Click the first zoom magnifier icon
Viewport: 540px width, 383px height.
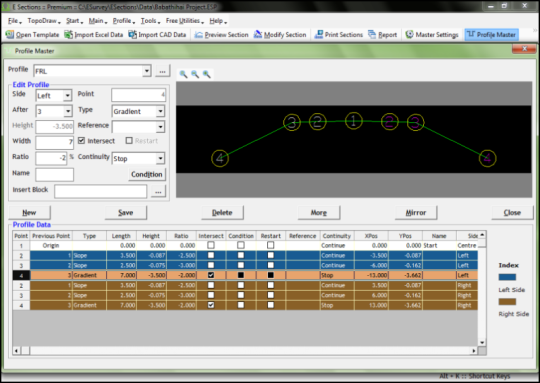184,74
